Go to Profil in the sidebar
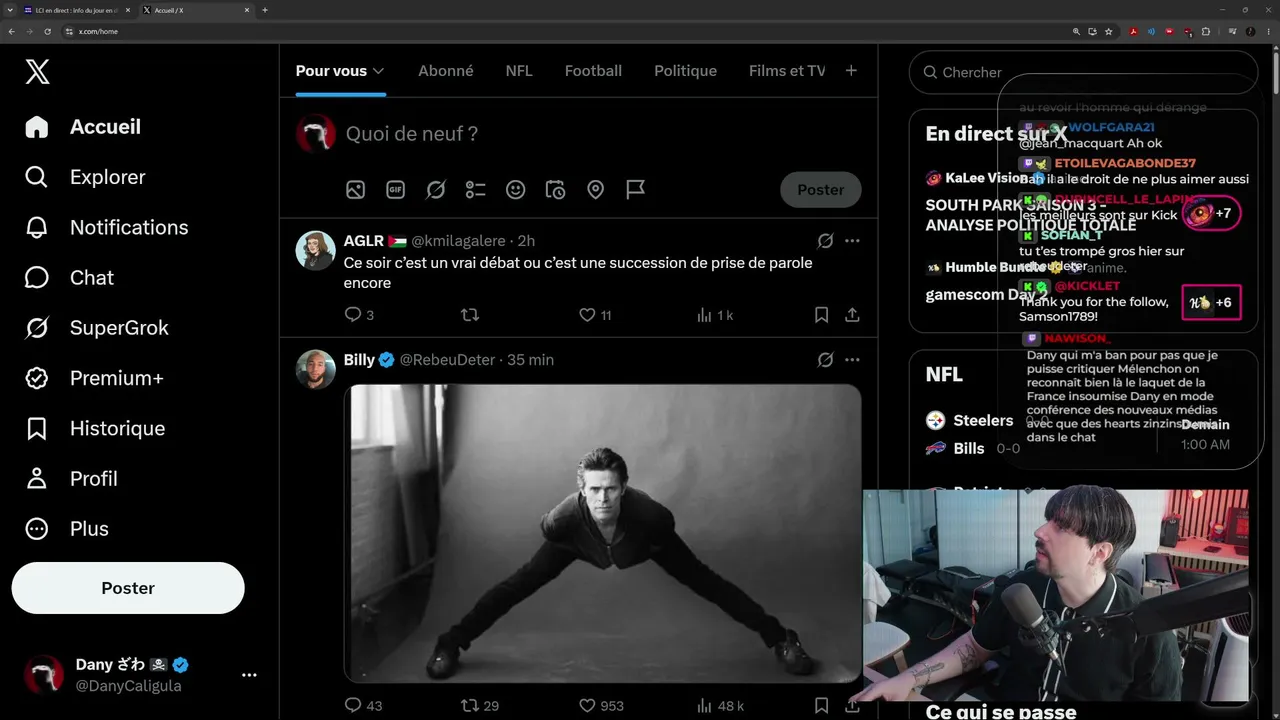Viewport: 1280px width, 720px height. tap(71, 478)
